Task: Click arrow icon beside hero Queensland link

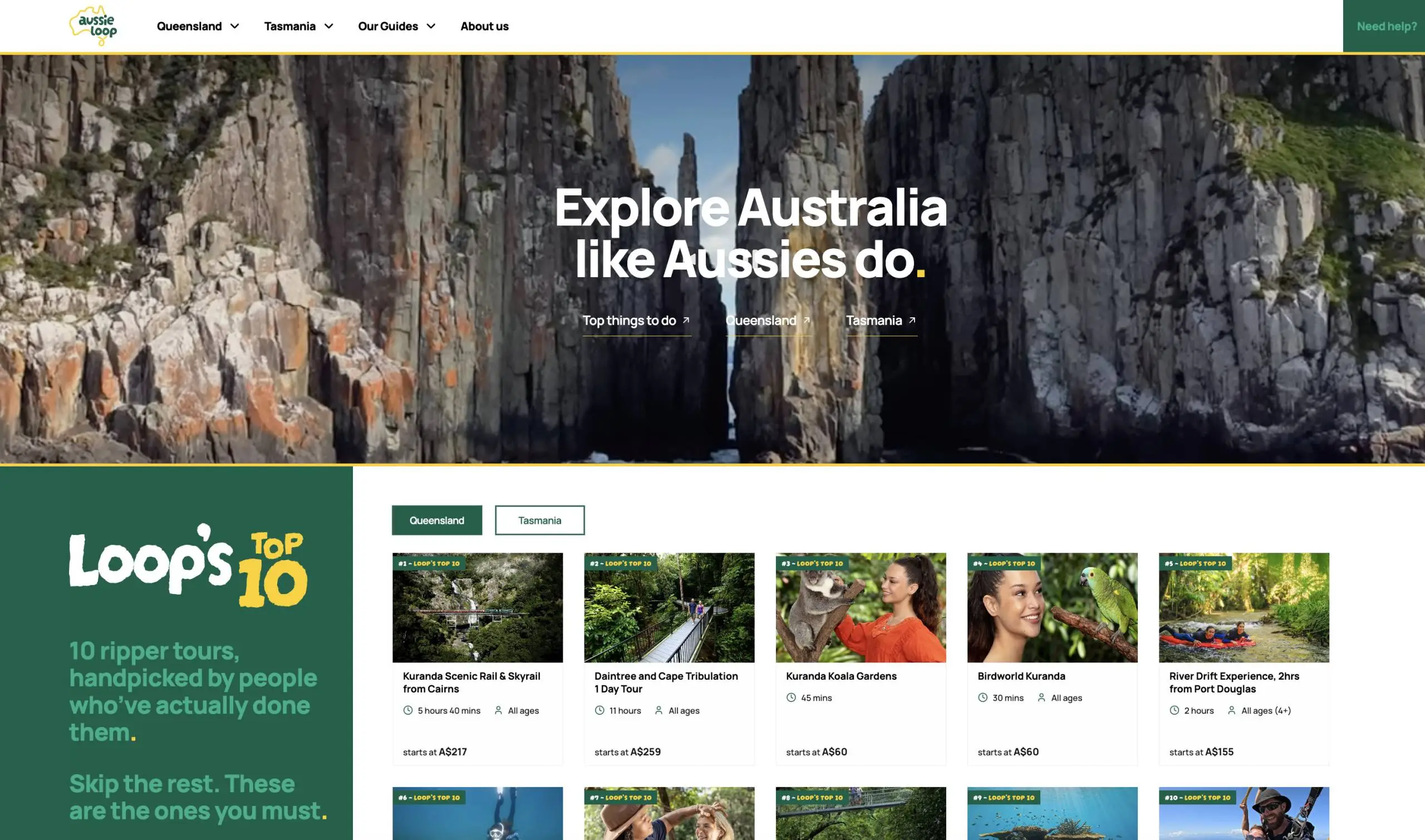Action: [807, 320]
